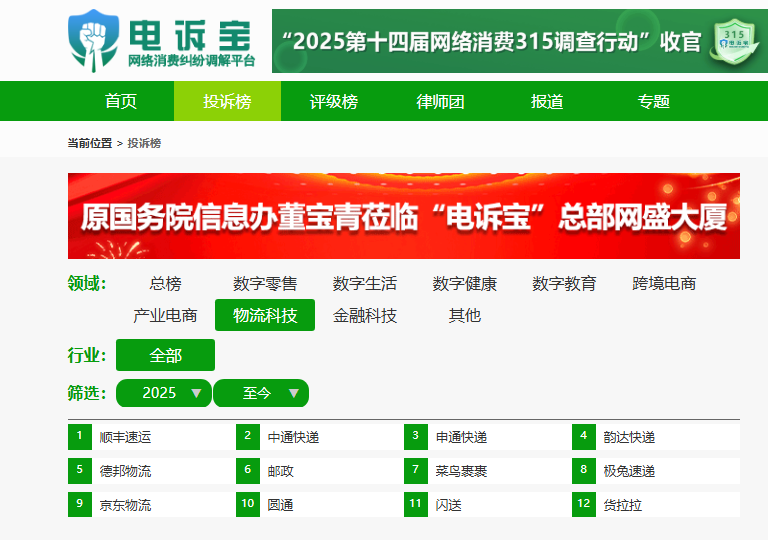Open the 至今 period dropdown

point(261,393)
